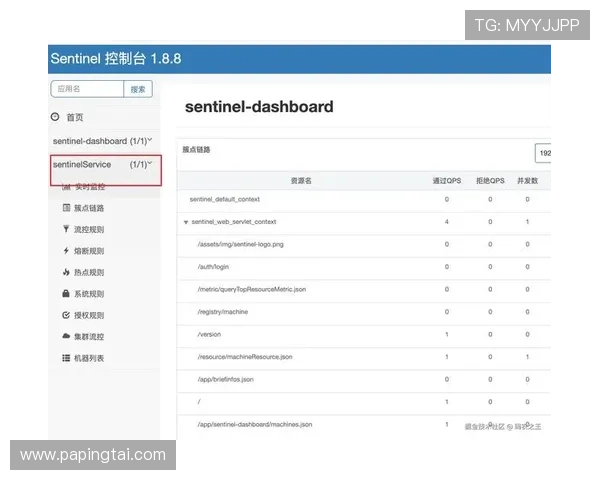Click the 首页 home icon
600x480 pixels.
(55, 117)
